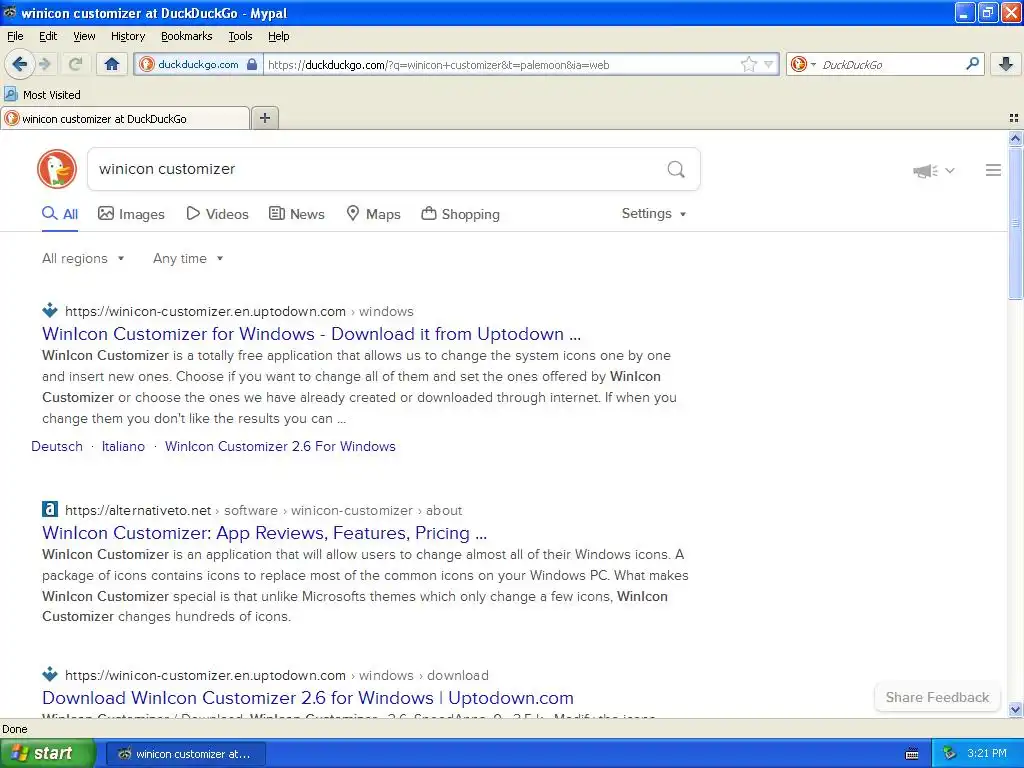Open the Help menu
Viewport: 1024px width, 768px height.
(279, 36)
